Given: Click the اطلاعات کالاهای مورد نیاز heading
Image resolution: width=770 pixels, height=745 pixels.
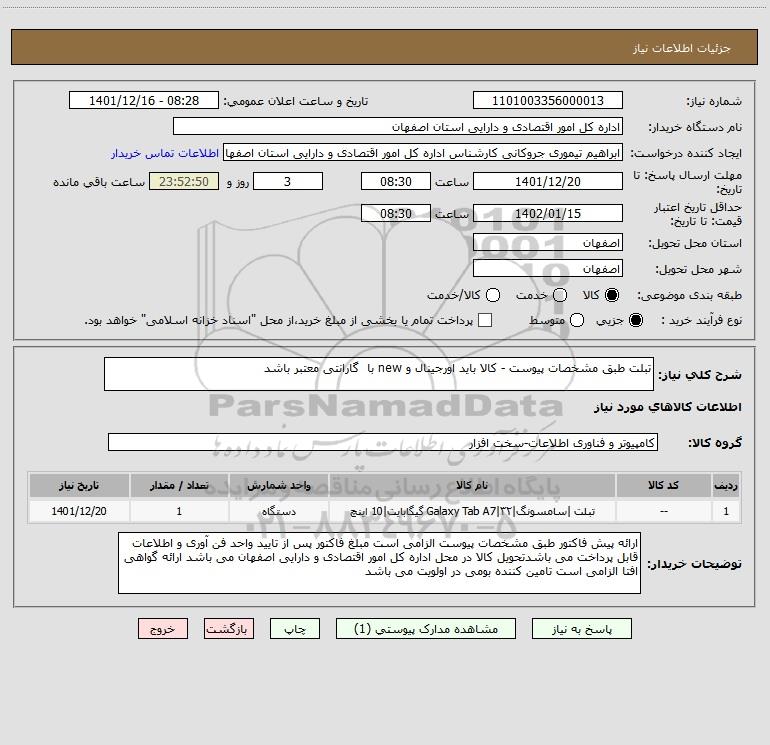Looking at the screenshot, I should [667, 407].
